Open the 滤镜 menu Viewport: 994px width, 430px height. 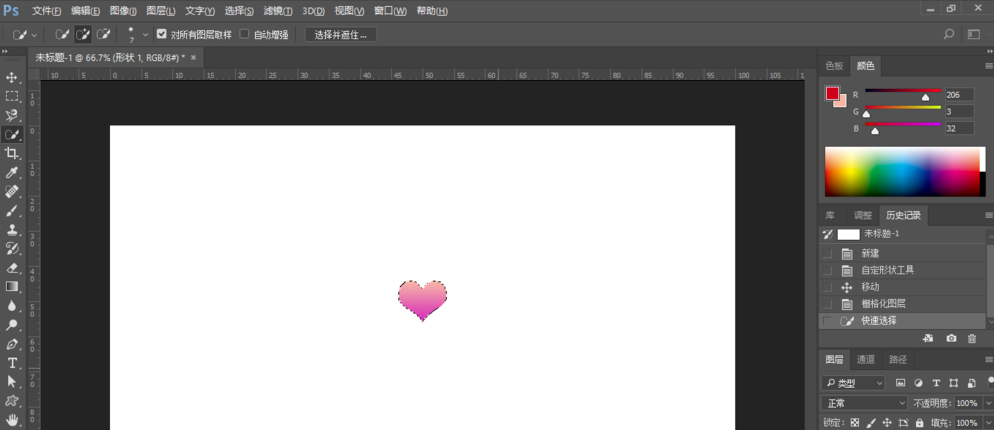(278, 11)
